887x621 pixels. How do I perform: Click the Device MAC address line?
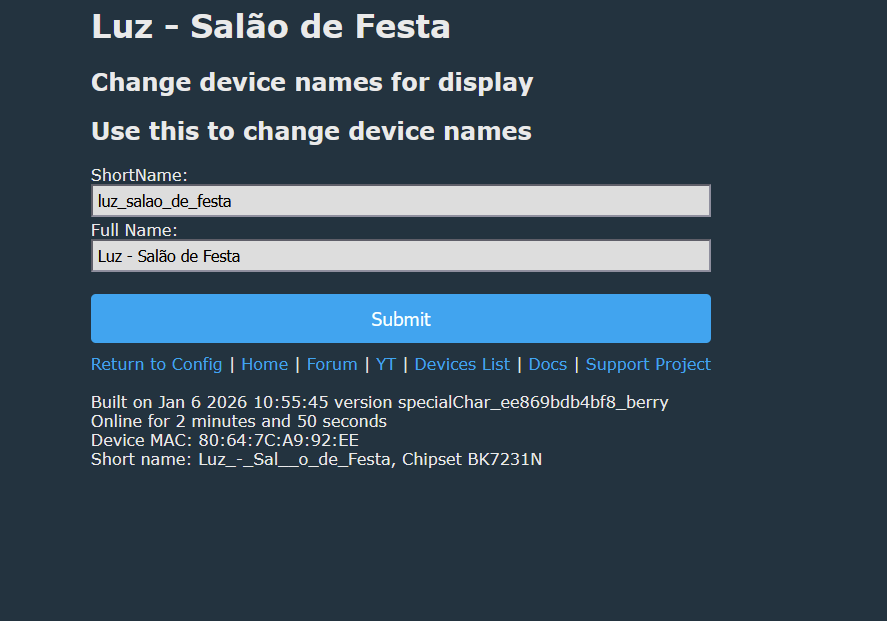point(224,440)
